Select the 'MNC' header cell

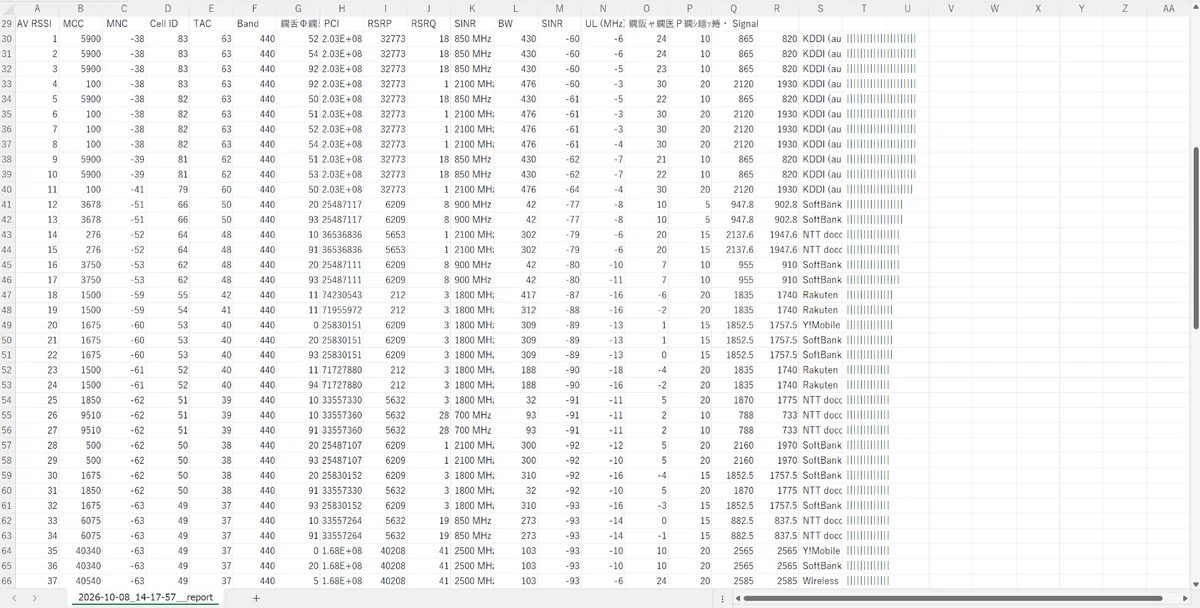(x=124, y=23)
